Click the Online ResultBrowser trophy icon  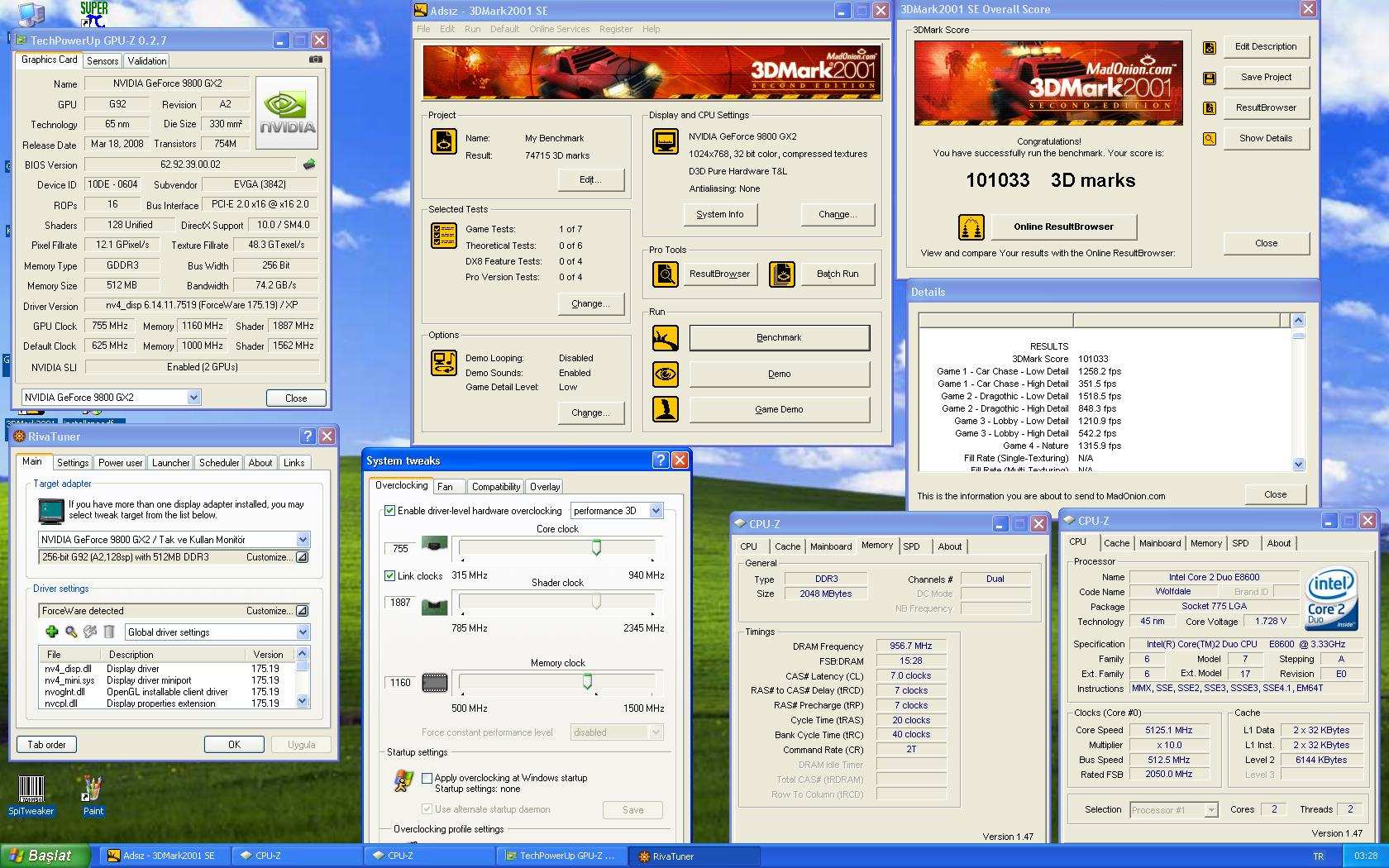point(971,227)
